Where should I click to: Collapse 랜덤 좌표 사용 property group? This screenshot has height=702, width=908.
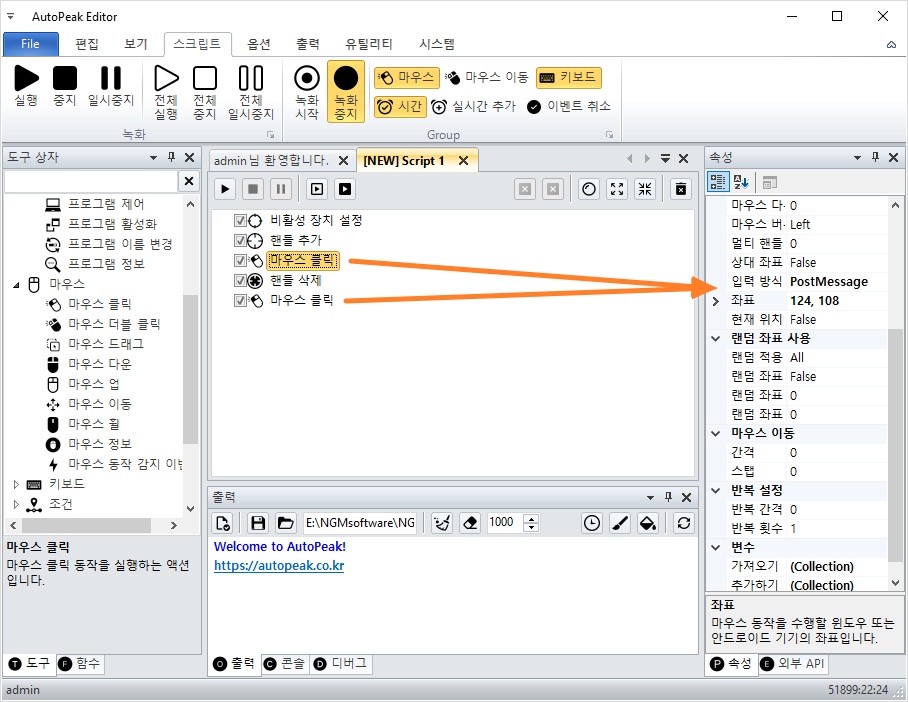pos(716,339)
